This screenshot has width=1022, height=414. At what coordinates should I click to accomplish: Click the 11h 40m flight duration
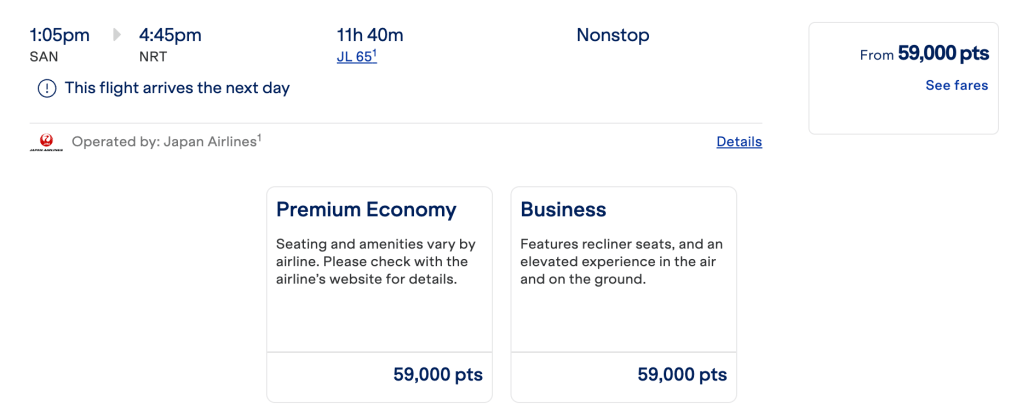370,35
